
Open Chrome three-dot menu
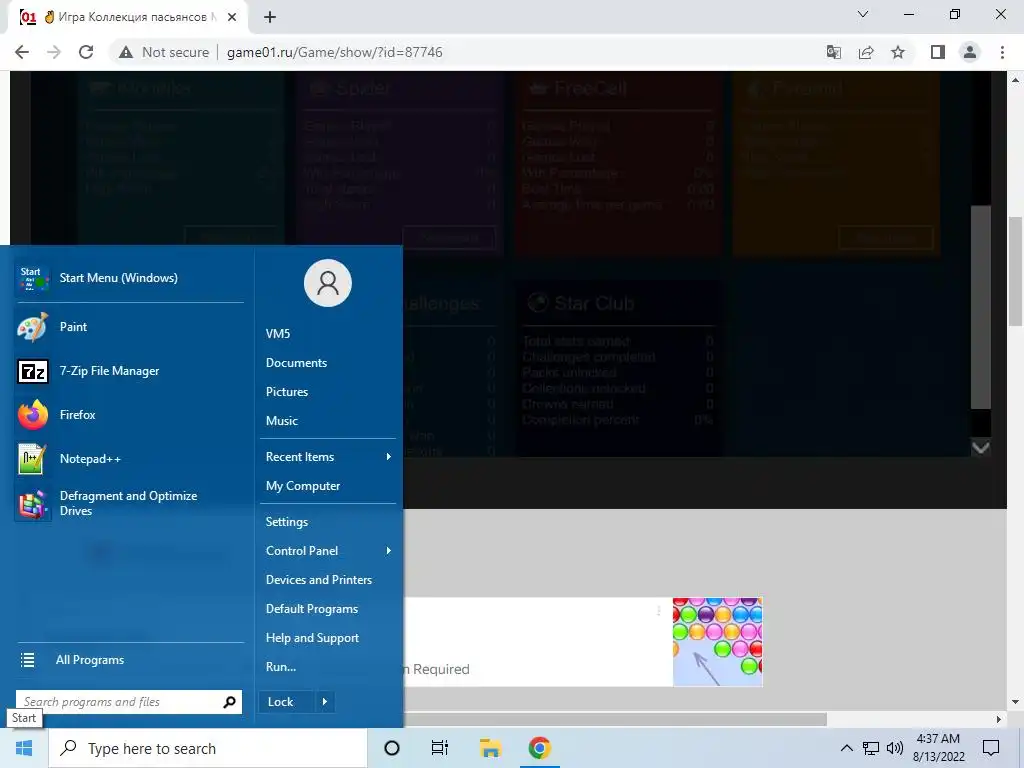(x=1002, y=52)
